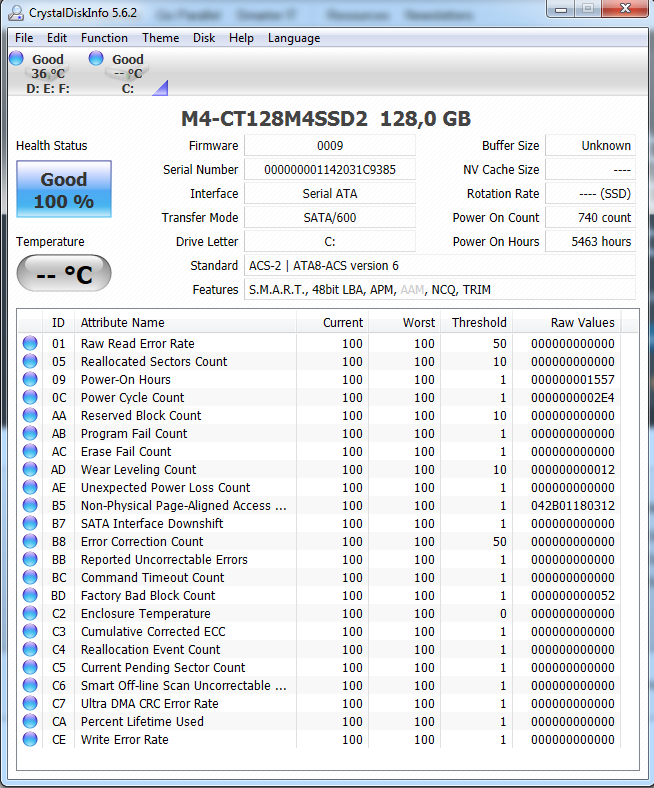Image resolution: width=654 pixels, height=788 pixels.
Task: Click status orb of Power-On Hours row
Action: 30,379
